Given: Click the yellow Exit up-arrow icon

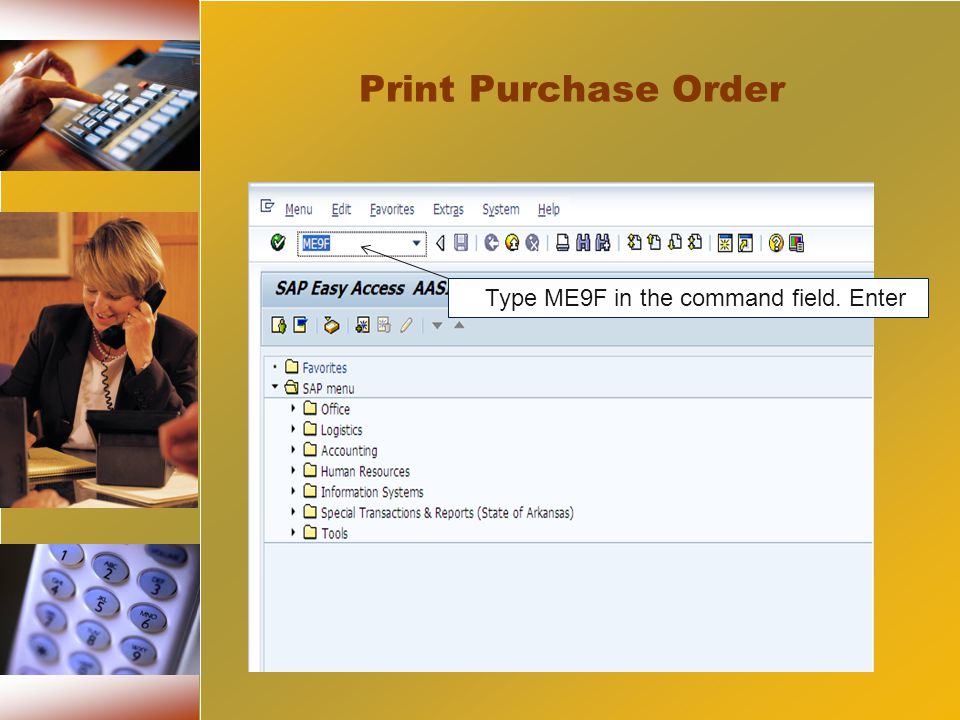Looking at the screenshot, I should [512, 243].
